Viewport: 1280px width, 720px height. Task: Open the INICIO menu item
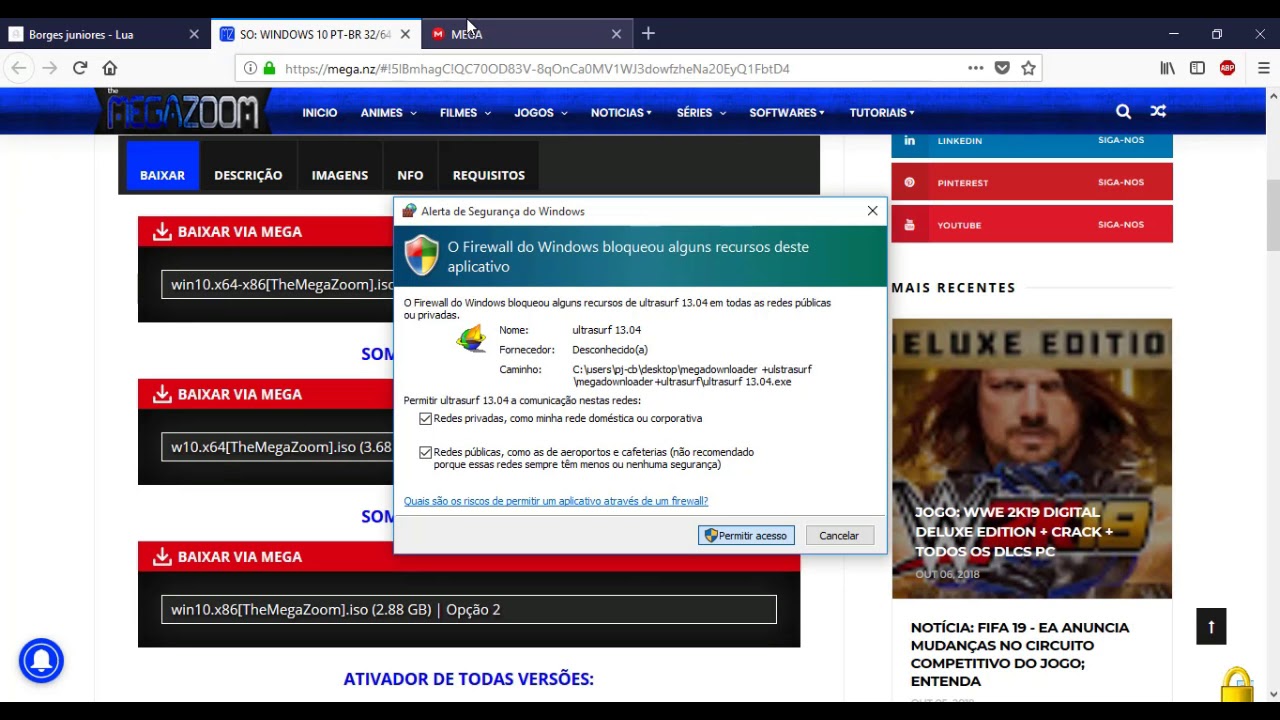click(320, 113)
